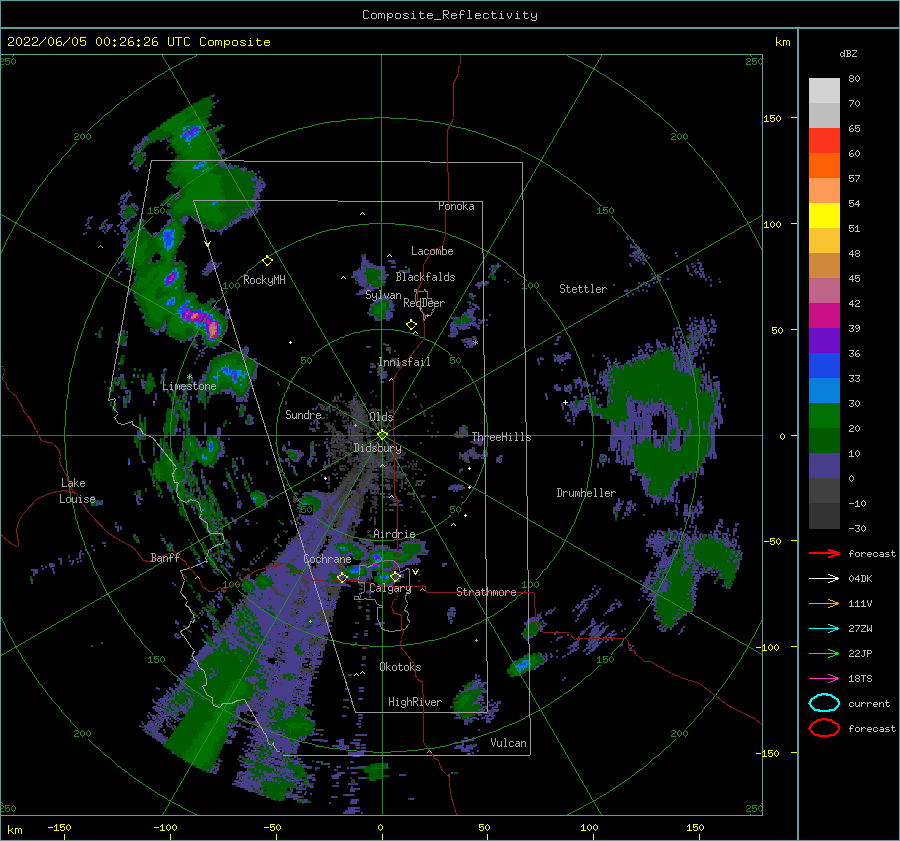Click the Lake Louise label
The width and height of the screenshot is (900, 841).
pos(77,491)
